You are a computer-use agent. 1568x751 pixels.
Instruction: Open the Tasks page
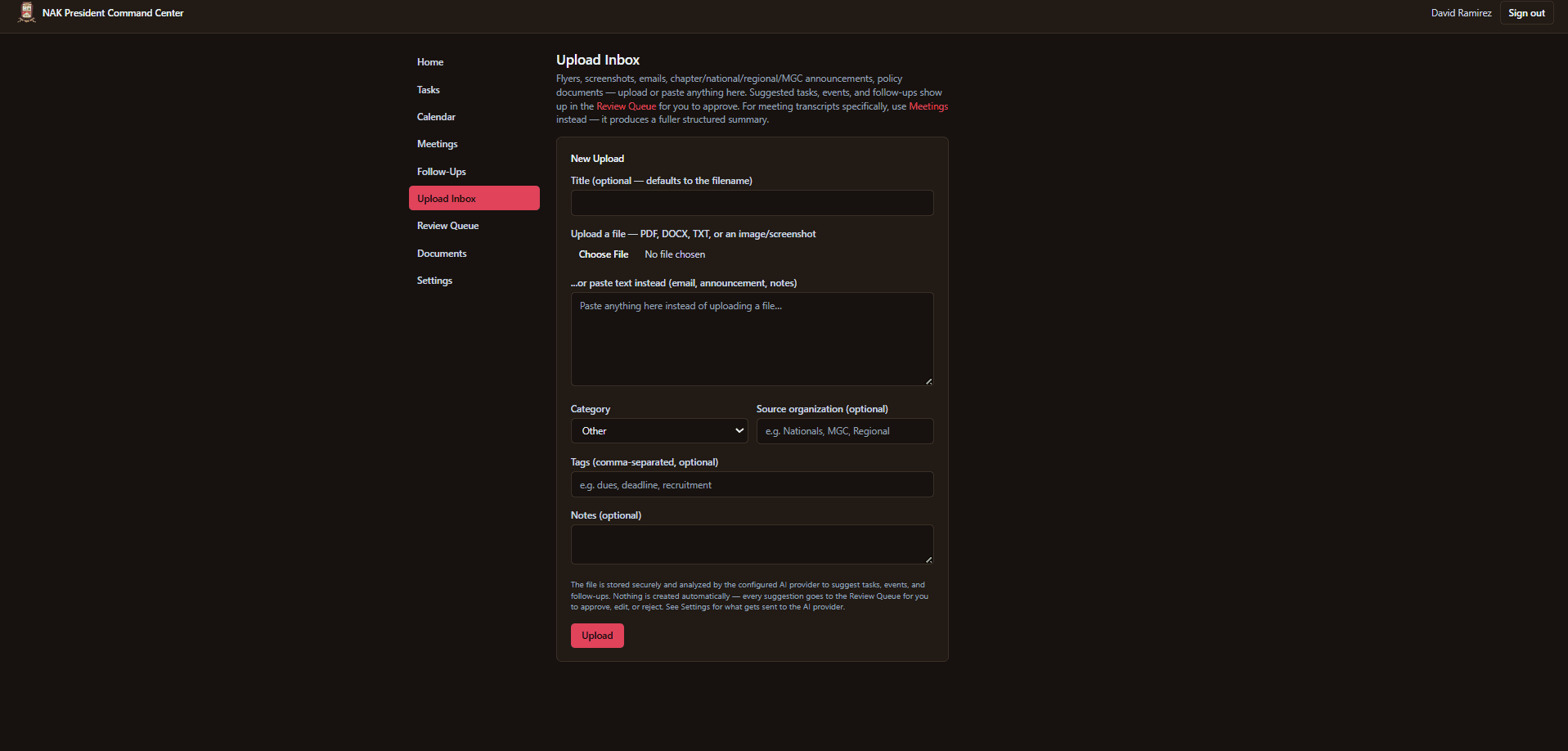coord(474,90)
